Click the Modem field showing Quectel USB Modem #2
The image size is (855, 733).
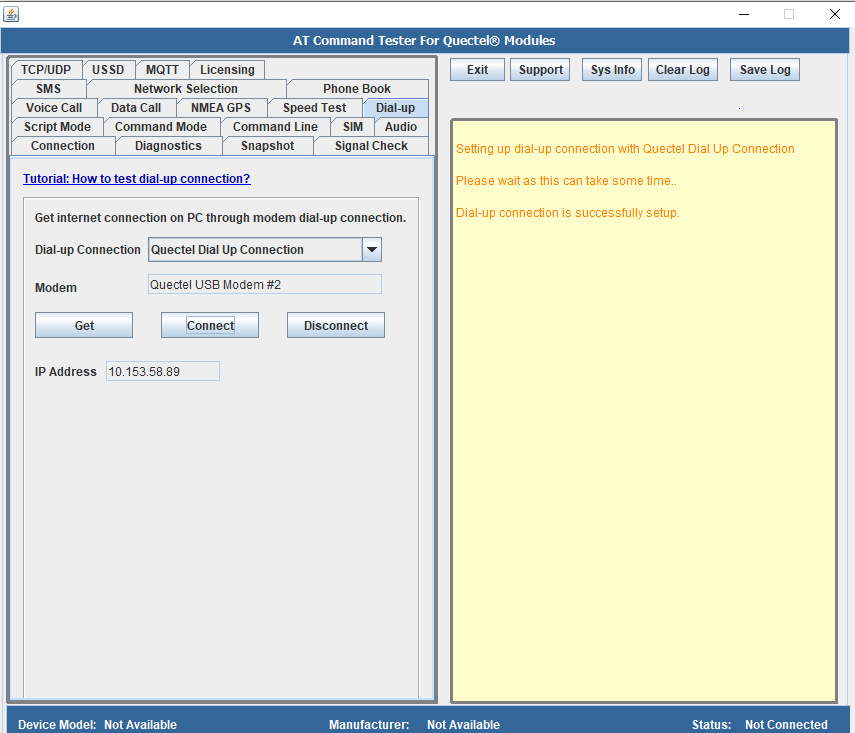(x=265, y=285)
